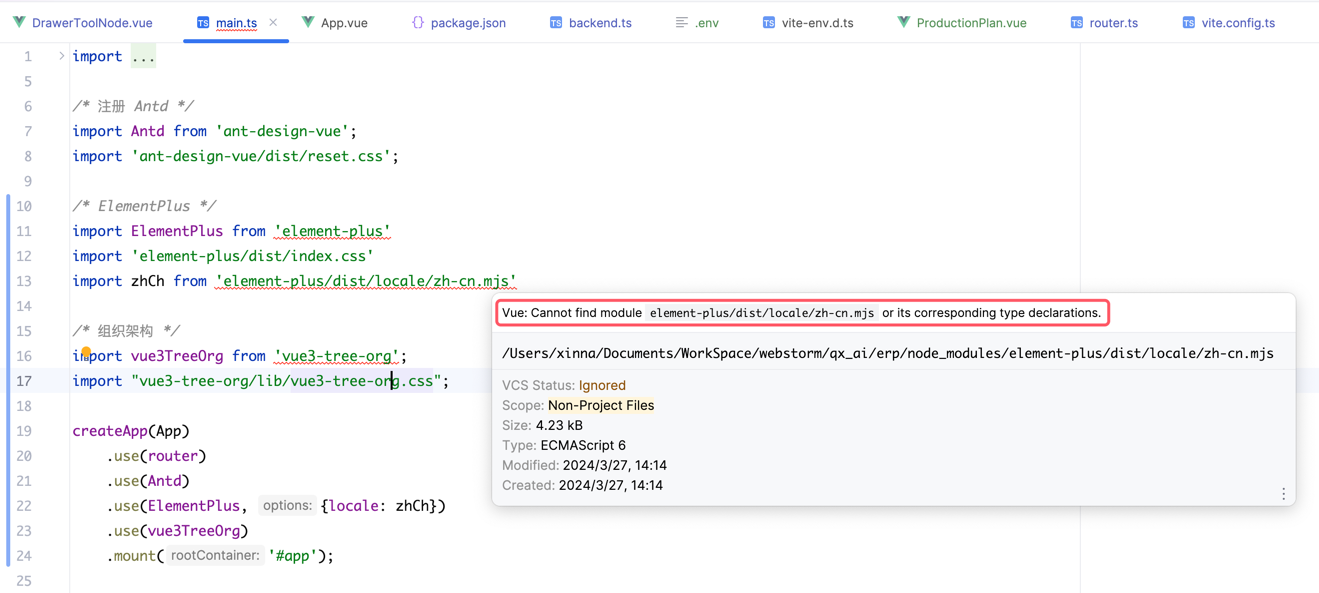Click the ElementPlus comment on line 10
Viewport: 1319px width, 593px height.
pos(144,206)
